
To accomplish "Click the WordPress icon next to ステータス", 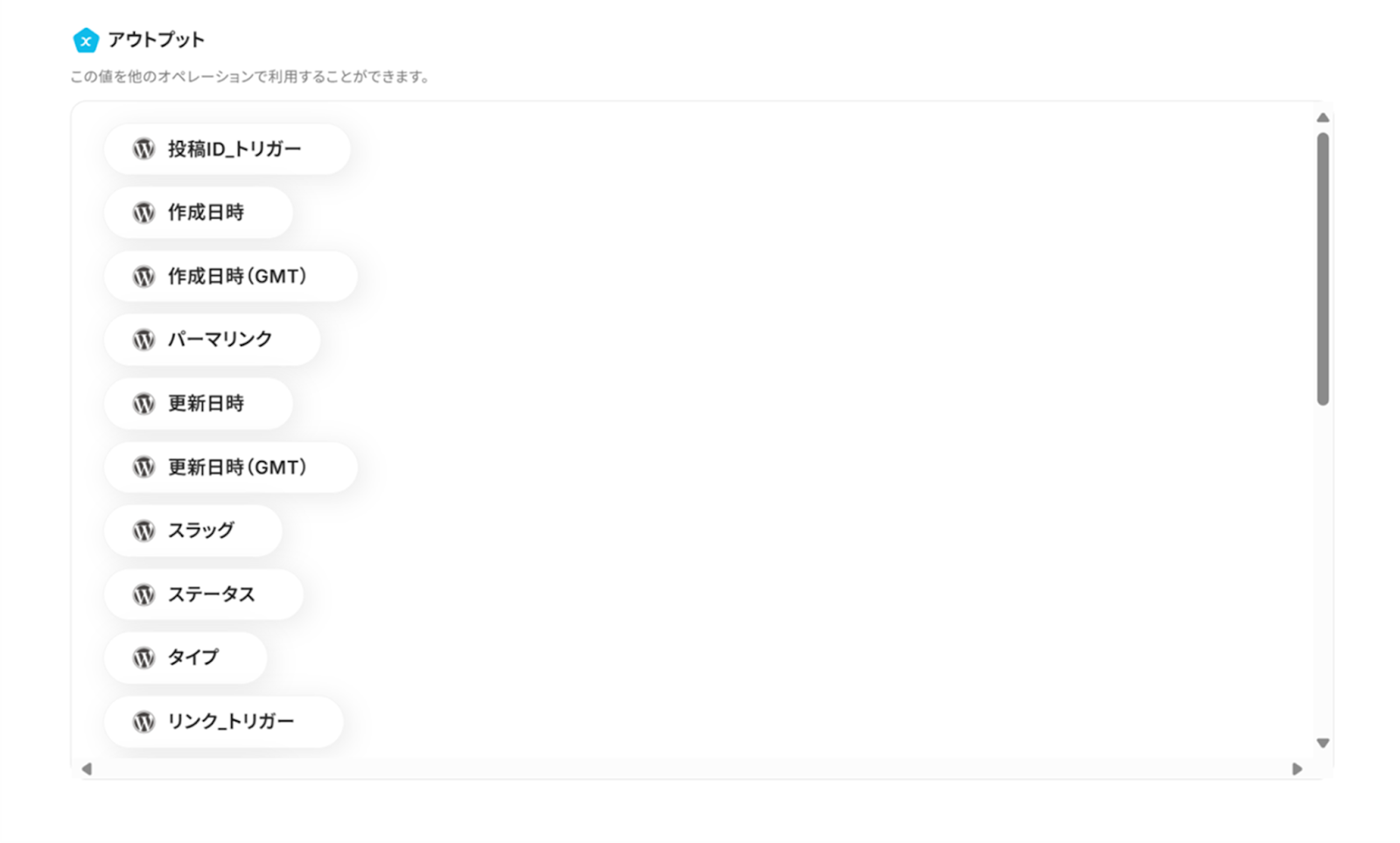I will coord(143,594).
